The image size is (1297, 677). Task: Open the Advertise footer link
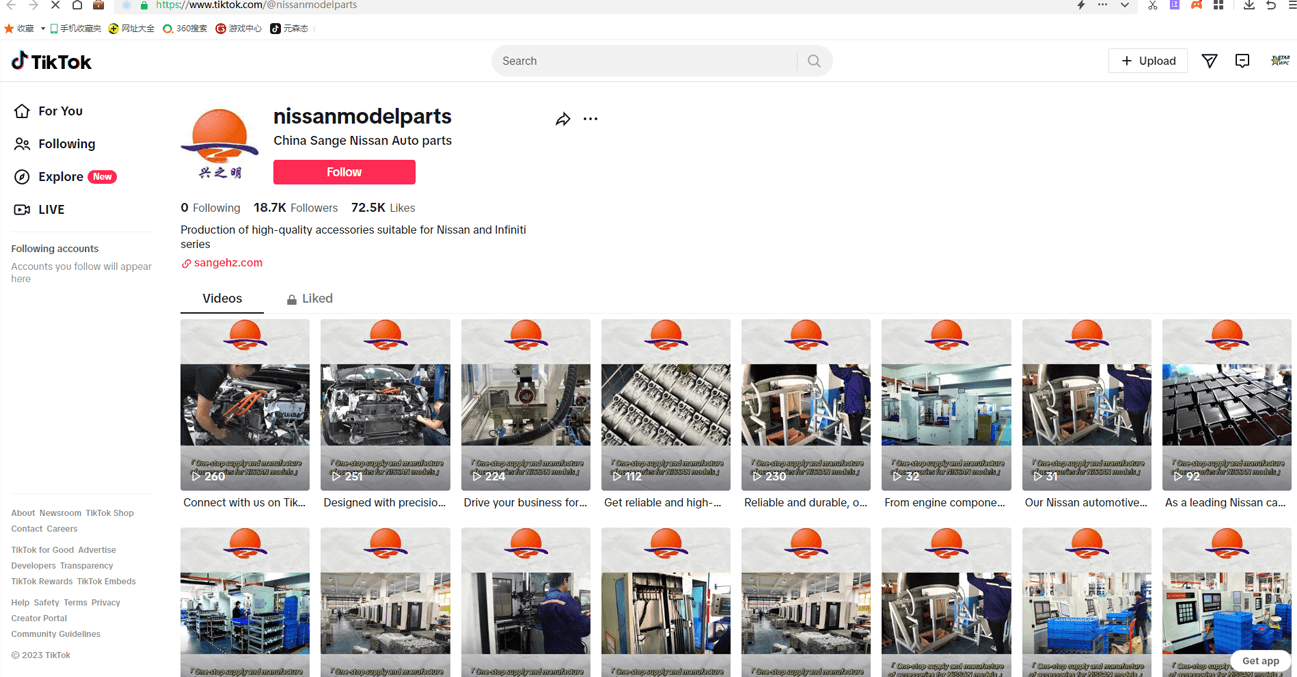(x=97, y=550)
